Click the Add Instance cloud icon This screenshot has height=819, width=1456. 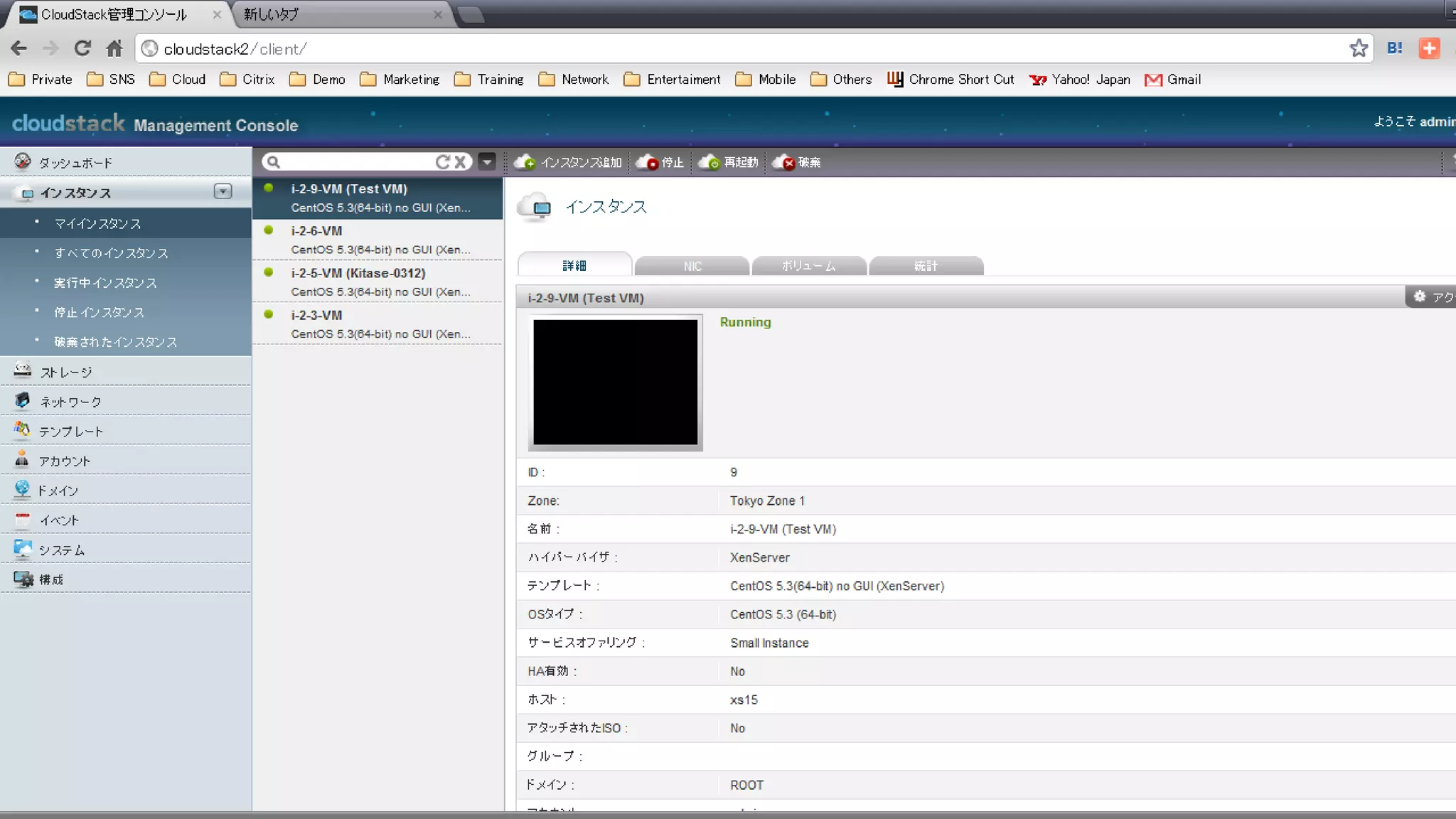pos(525,162)
